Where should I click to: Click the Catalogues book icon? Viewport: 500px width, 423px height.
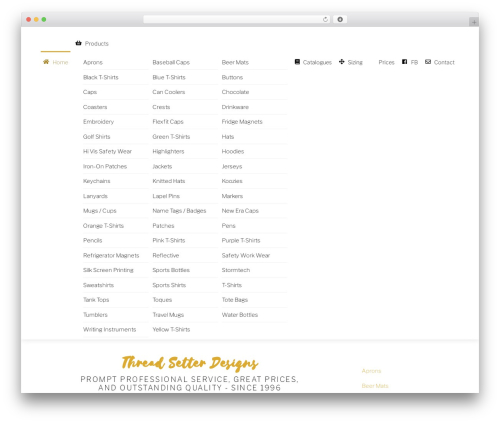297,62
